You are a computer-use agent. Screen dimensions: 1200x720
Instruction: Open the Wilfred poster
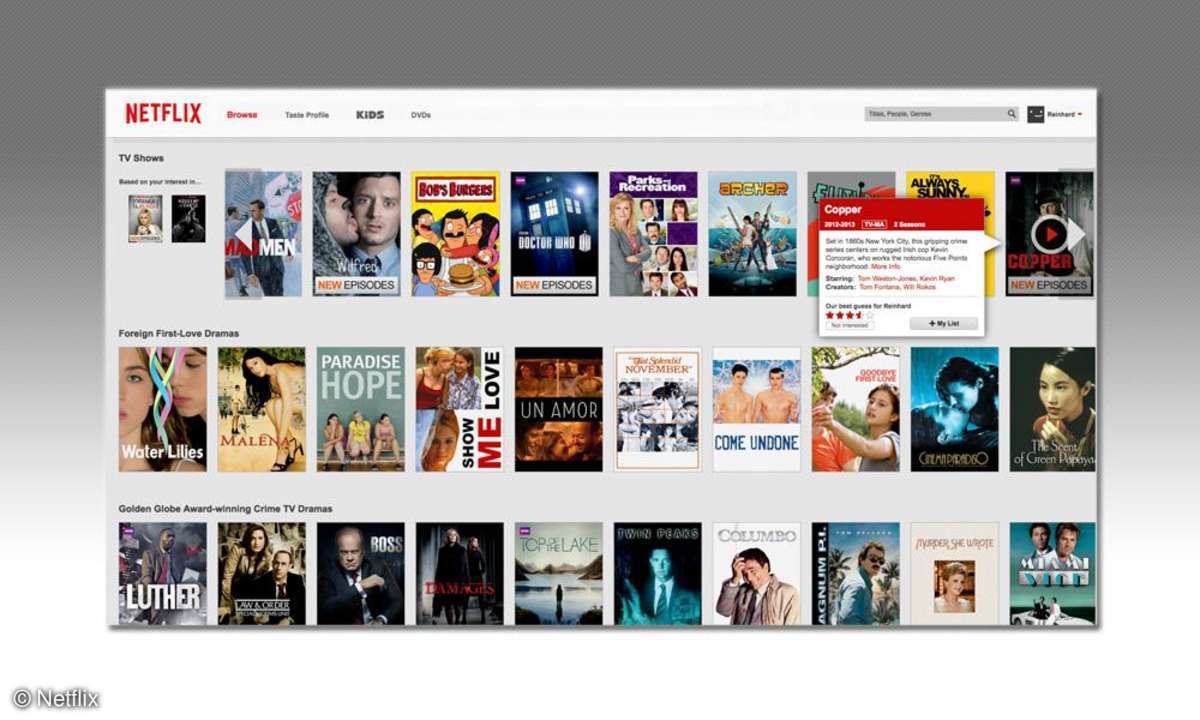coord(356,233)
